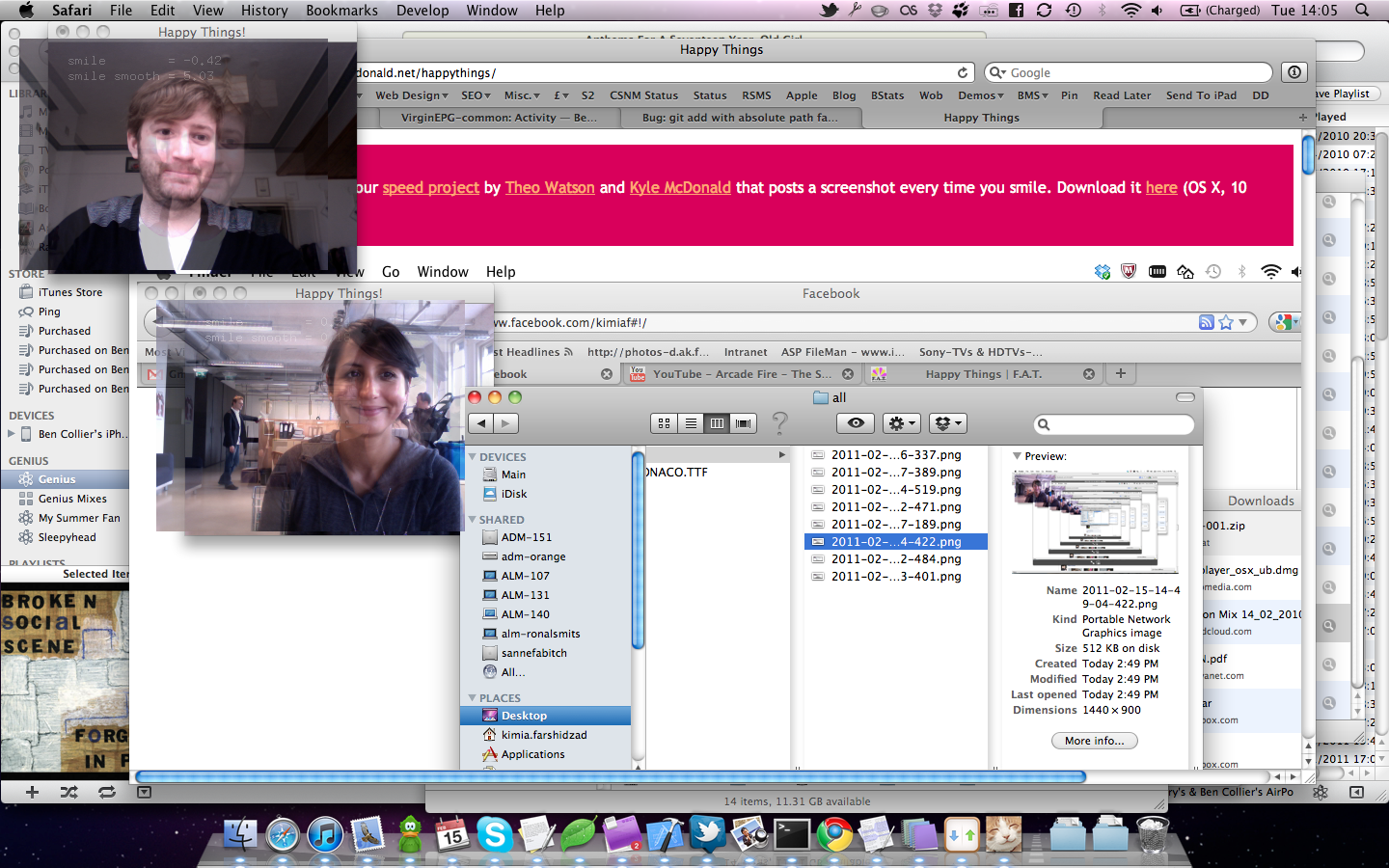Click the Finder back arrow button
Screen dimensions: 1389x868
click(481, 423)
